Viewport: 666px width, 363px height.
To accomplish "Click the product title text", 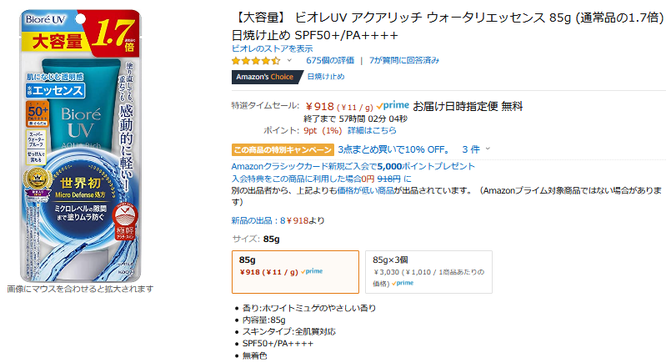I will point(448,26).
